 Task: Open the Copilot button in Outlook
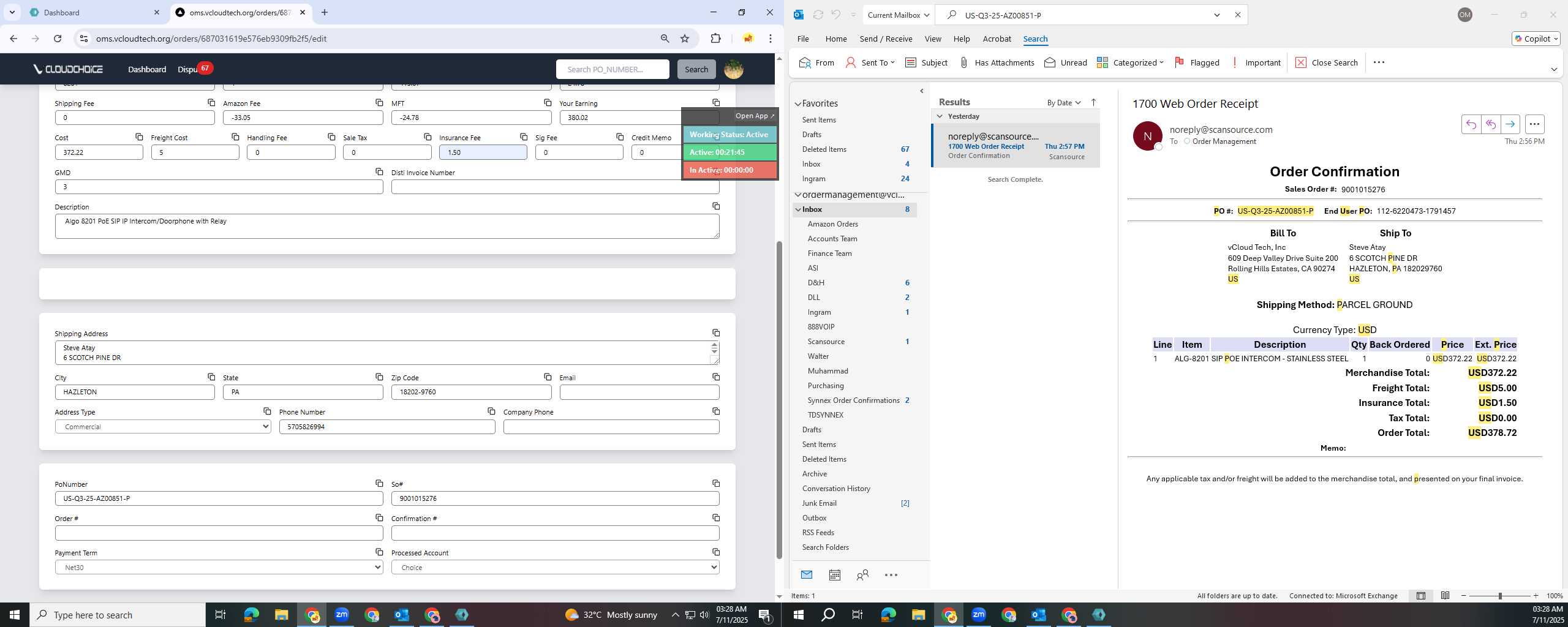[x=1536, y=39]
